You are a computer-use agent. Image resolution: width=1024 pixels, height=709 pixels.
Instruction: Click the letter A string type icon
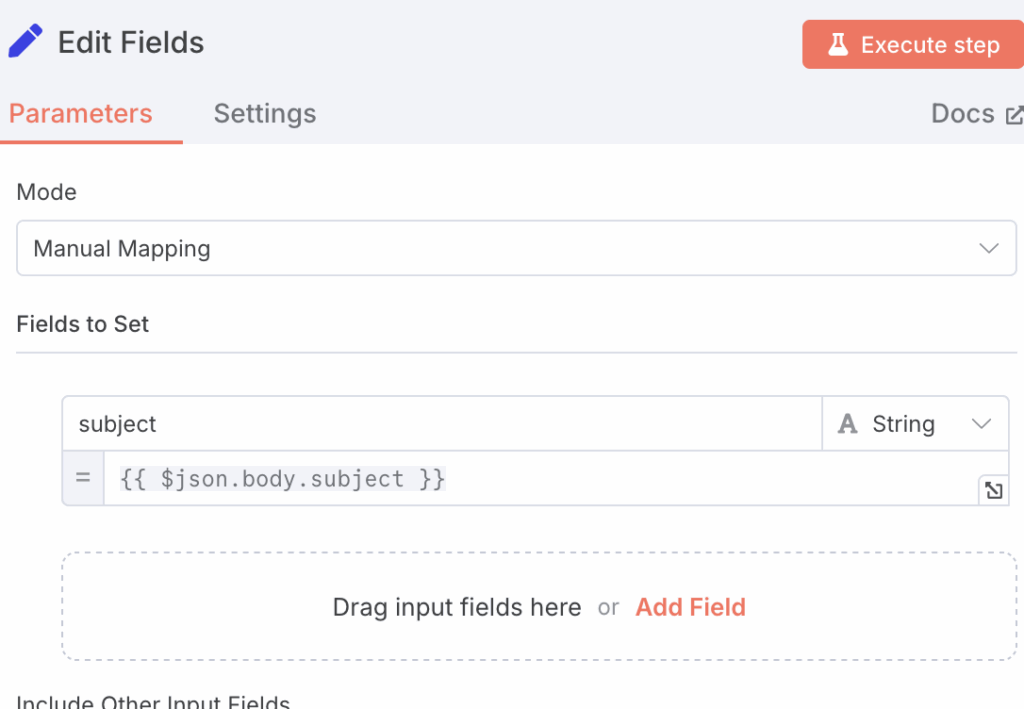(848, 424)
